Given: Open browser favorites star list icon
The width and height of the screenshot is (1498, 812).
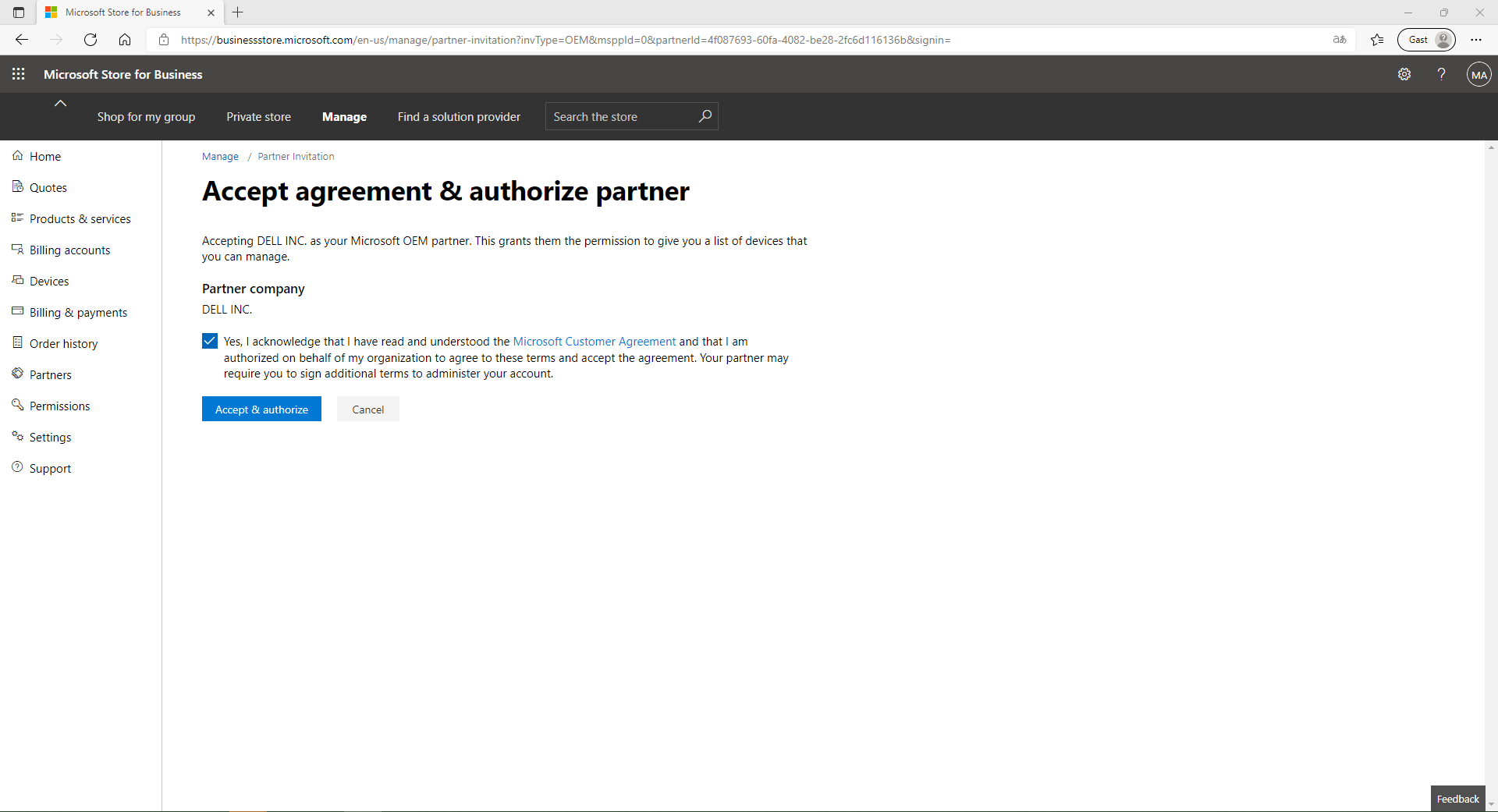Looking at the screenshot, I should 1377,40.
